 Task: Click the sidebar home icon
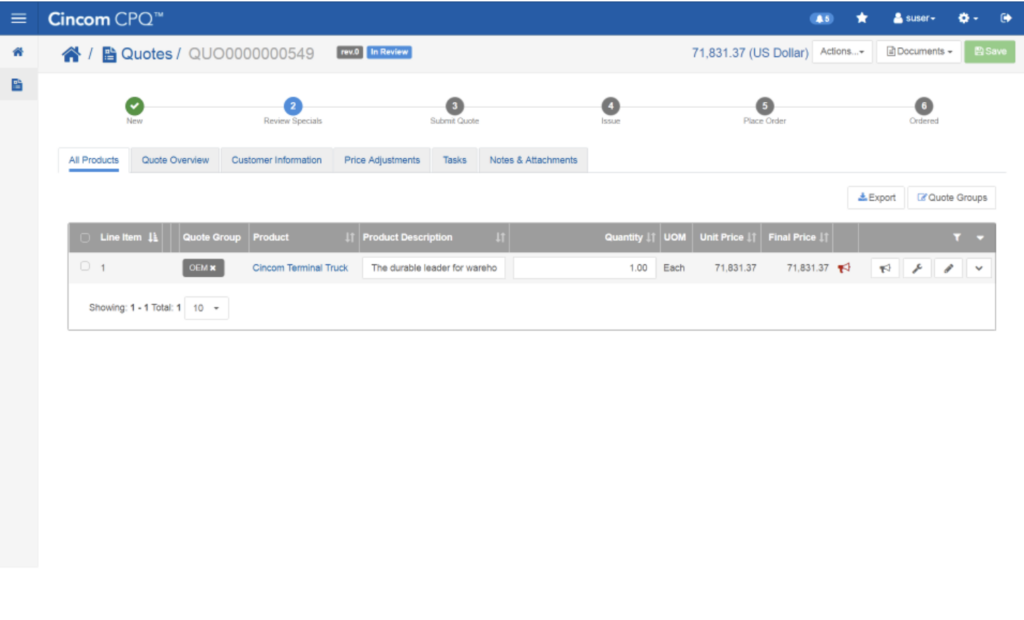pos(18,52)
